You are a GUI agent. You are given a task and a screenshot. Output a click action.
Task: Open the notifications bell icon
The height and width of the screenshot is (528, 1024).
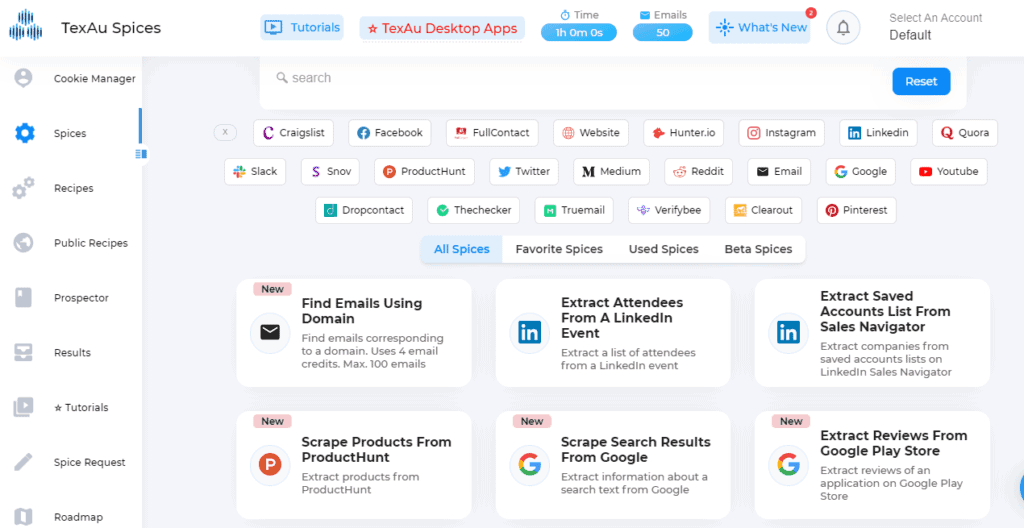pyautogui.click(x=843, y=28)
